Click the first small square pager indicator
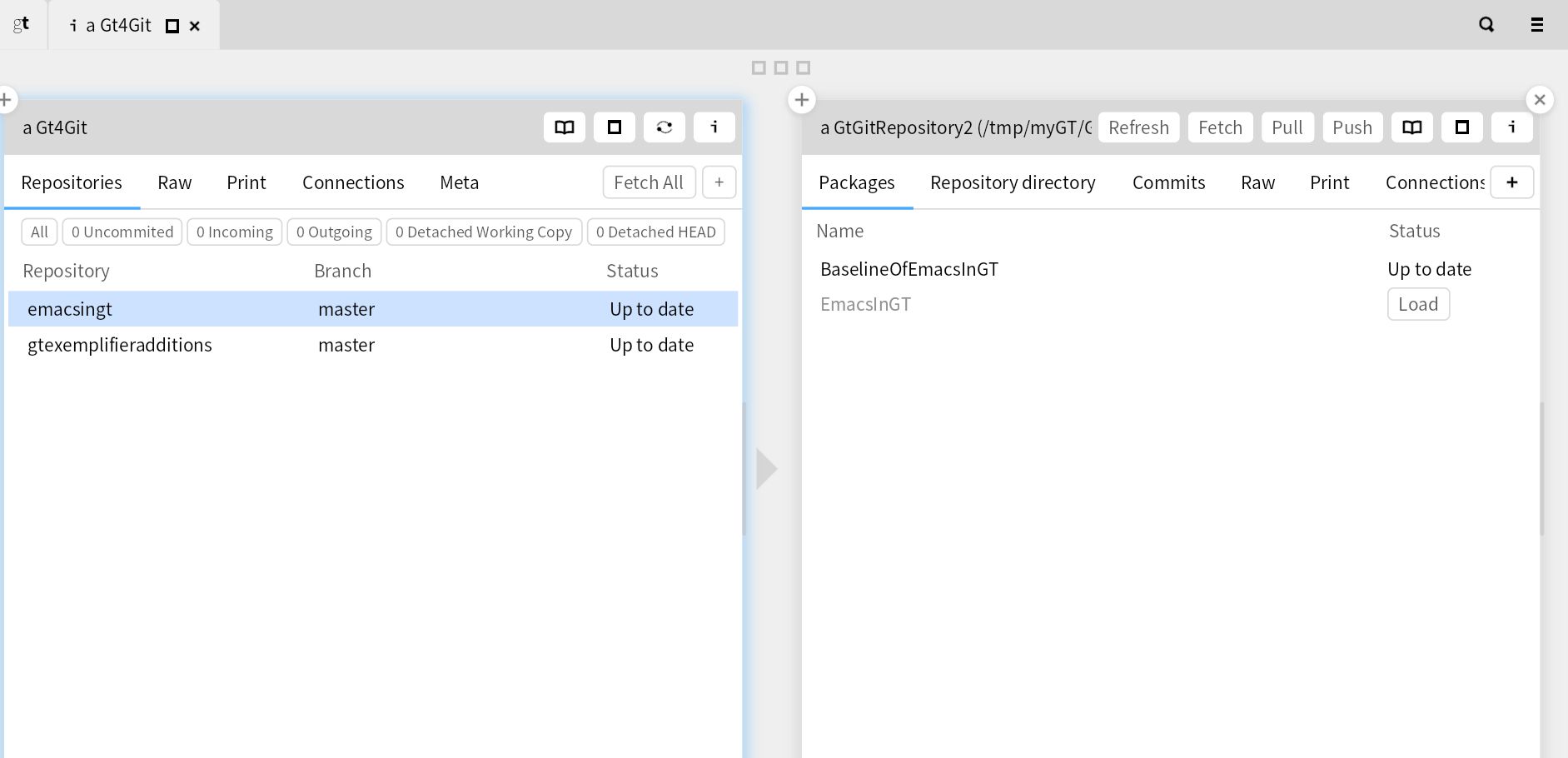The width and height of the screenshot is (1568, 758). point(759,67)
